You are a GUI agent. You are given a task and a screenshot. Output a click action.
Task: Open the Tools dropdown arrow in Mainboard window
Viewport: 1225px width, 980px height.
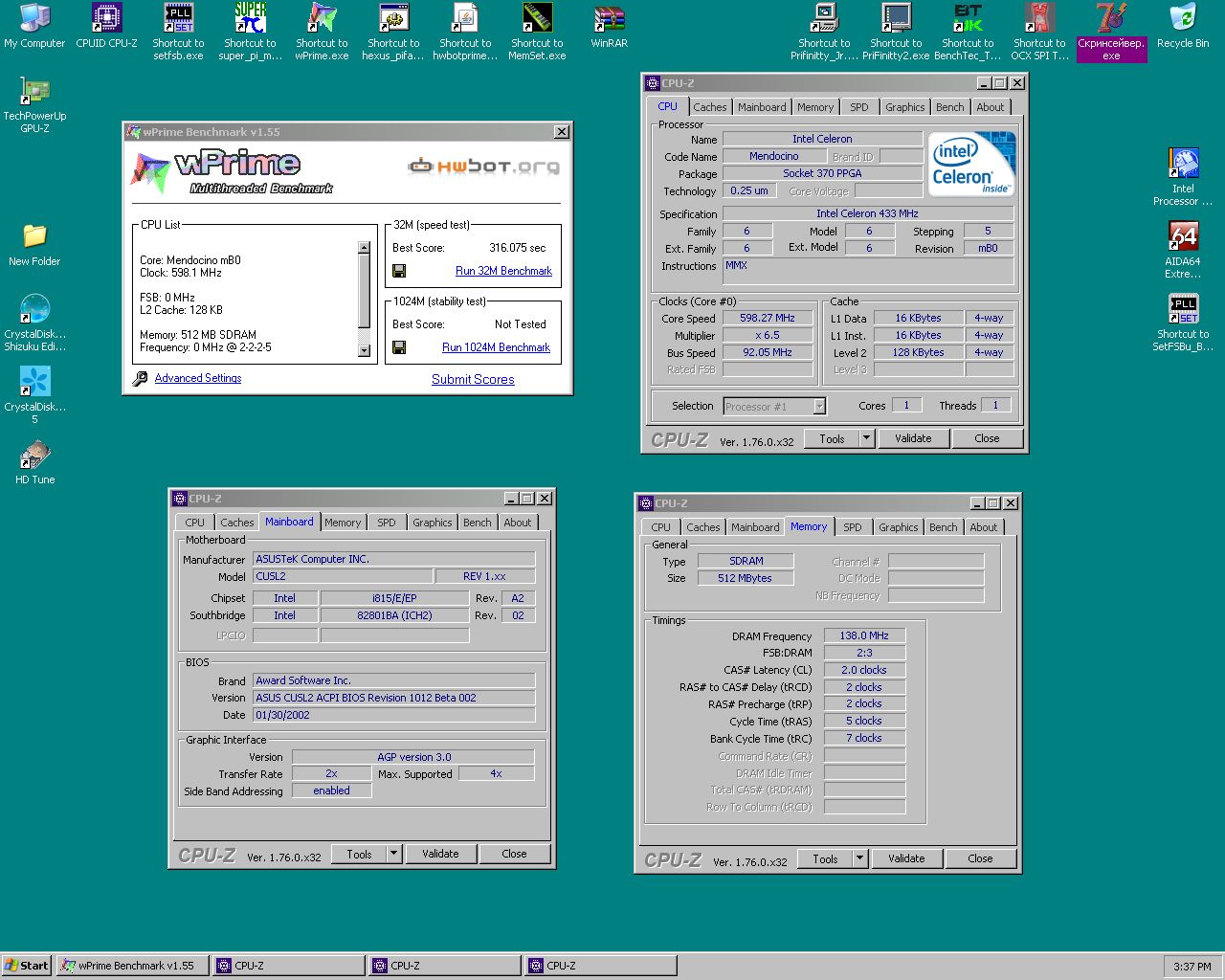pos(393,854)
